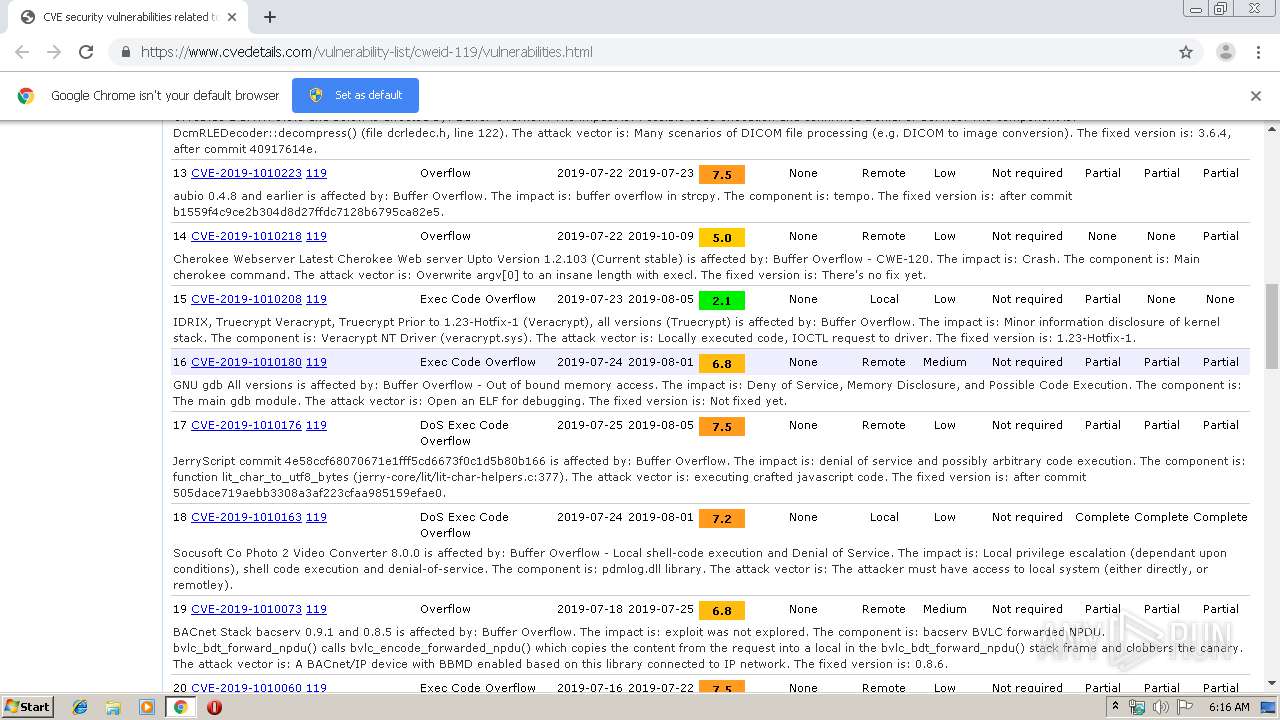Click the 7.2 score badge
1280x720 pixels.
coord(722,519)
